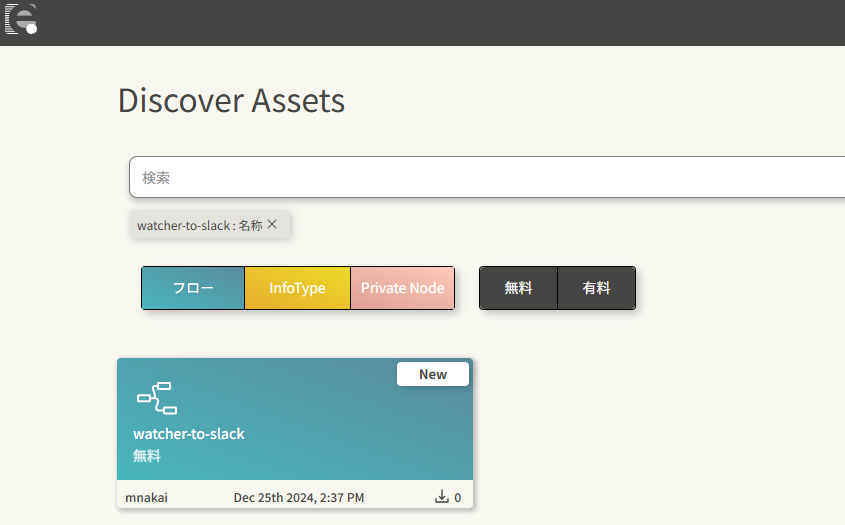Open the watcher-to-slack asset card title
This screenshot has height=525, width=845.
189,434
